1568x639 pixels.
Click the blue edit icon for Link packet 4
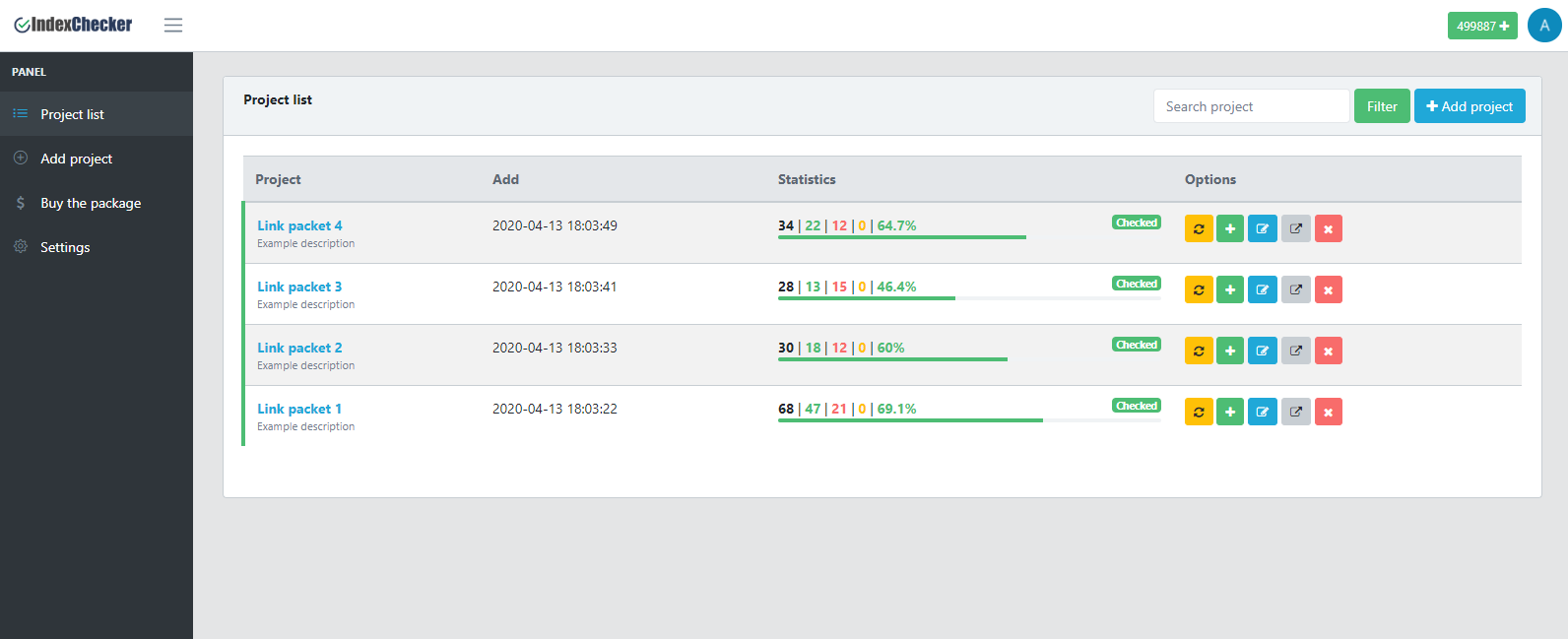tap(1262, 228)
